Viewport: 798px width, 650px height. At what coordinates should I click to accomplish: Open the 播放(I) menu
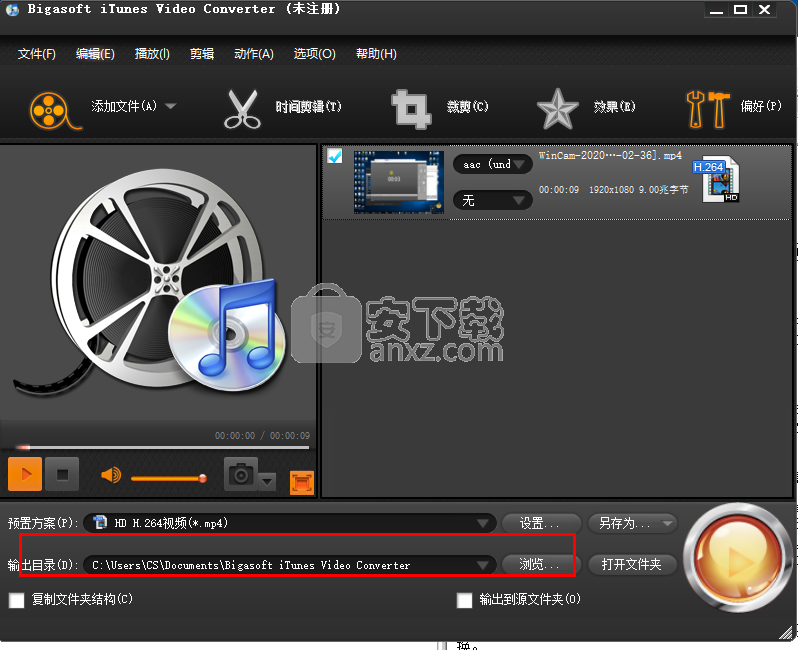click(152, 53)
